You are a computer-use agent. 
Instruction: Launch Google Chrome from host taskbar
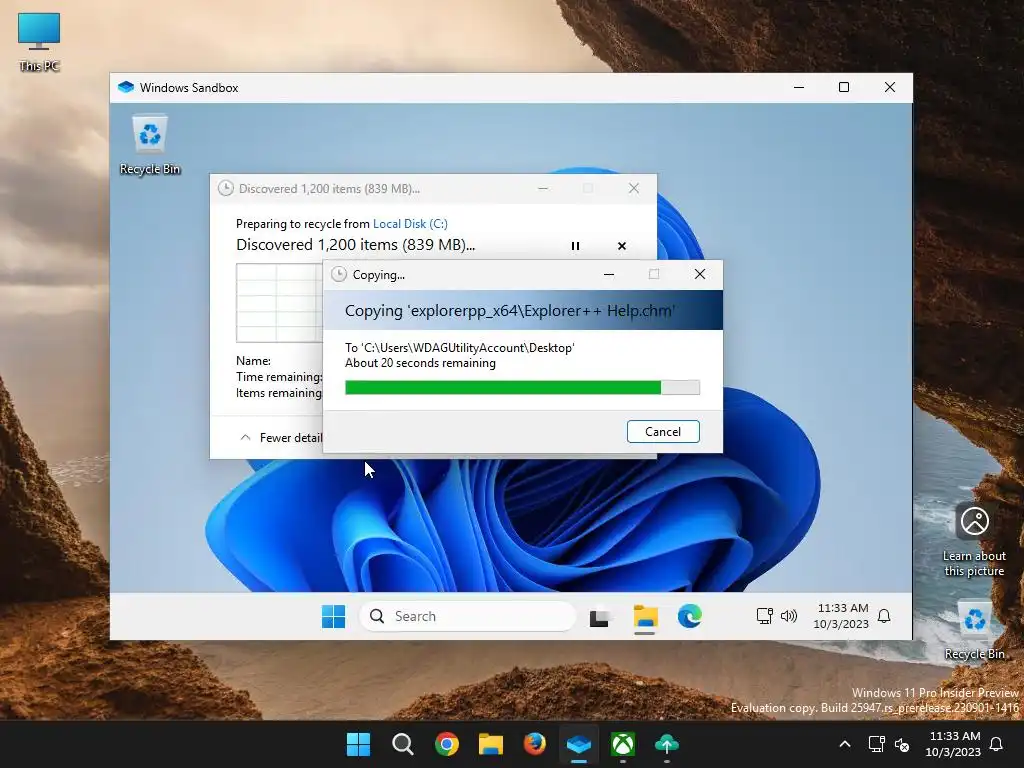tap(447, 744)
